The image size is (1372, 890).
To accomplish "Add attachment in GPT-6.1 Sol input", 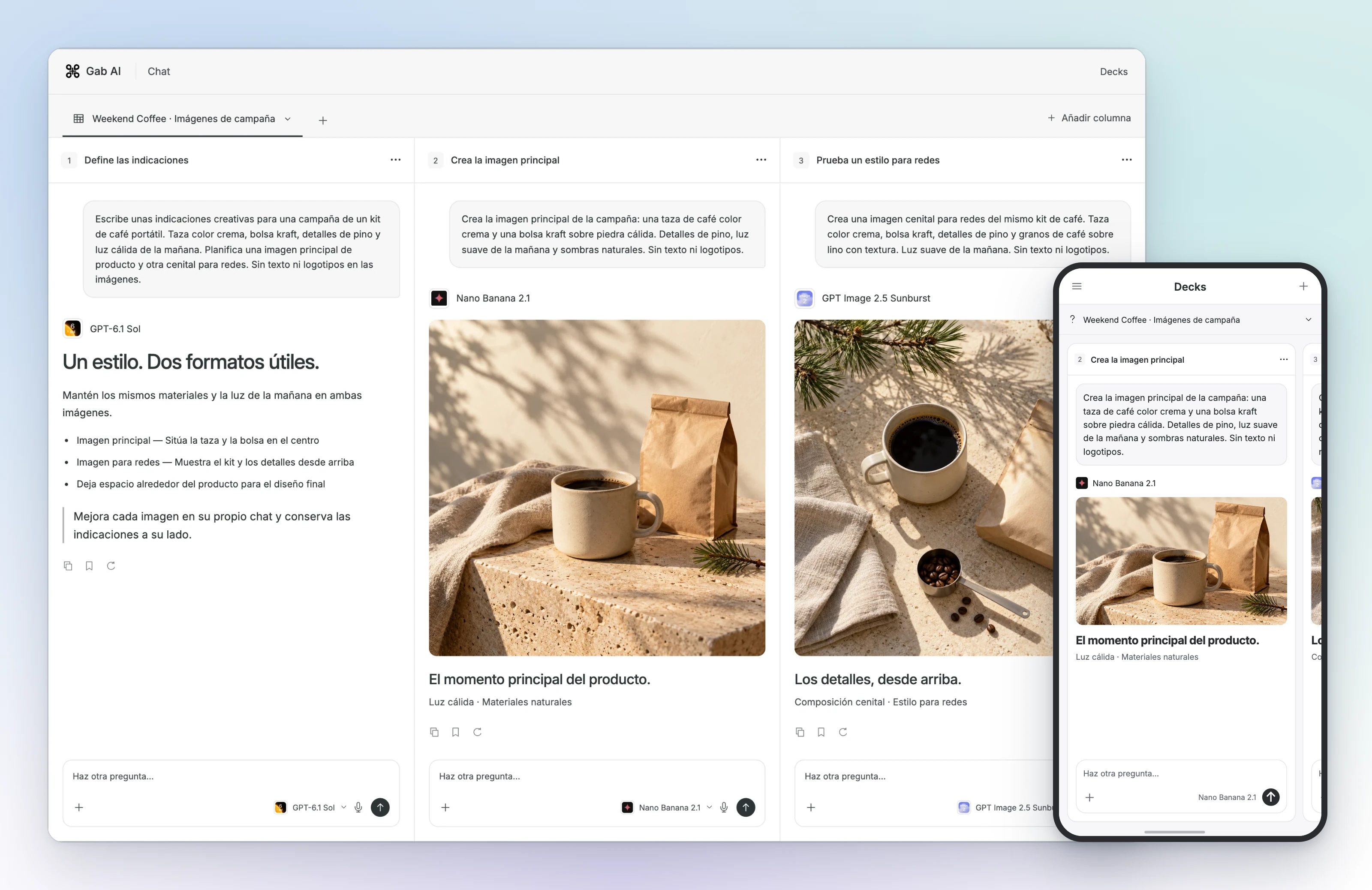I will click(x=80, y=808).
